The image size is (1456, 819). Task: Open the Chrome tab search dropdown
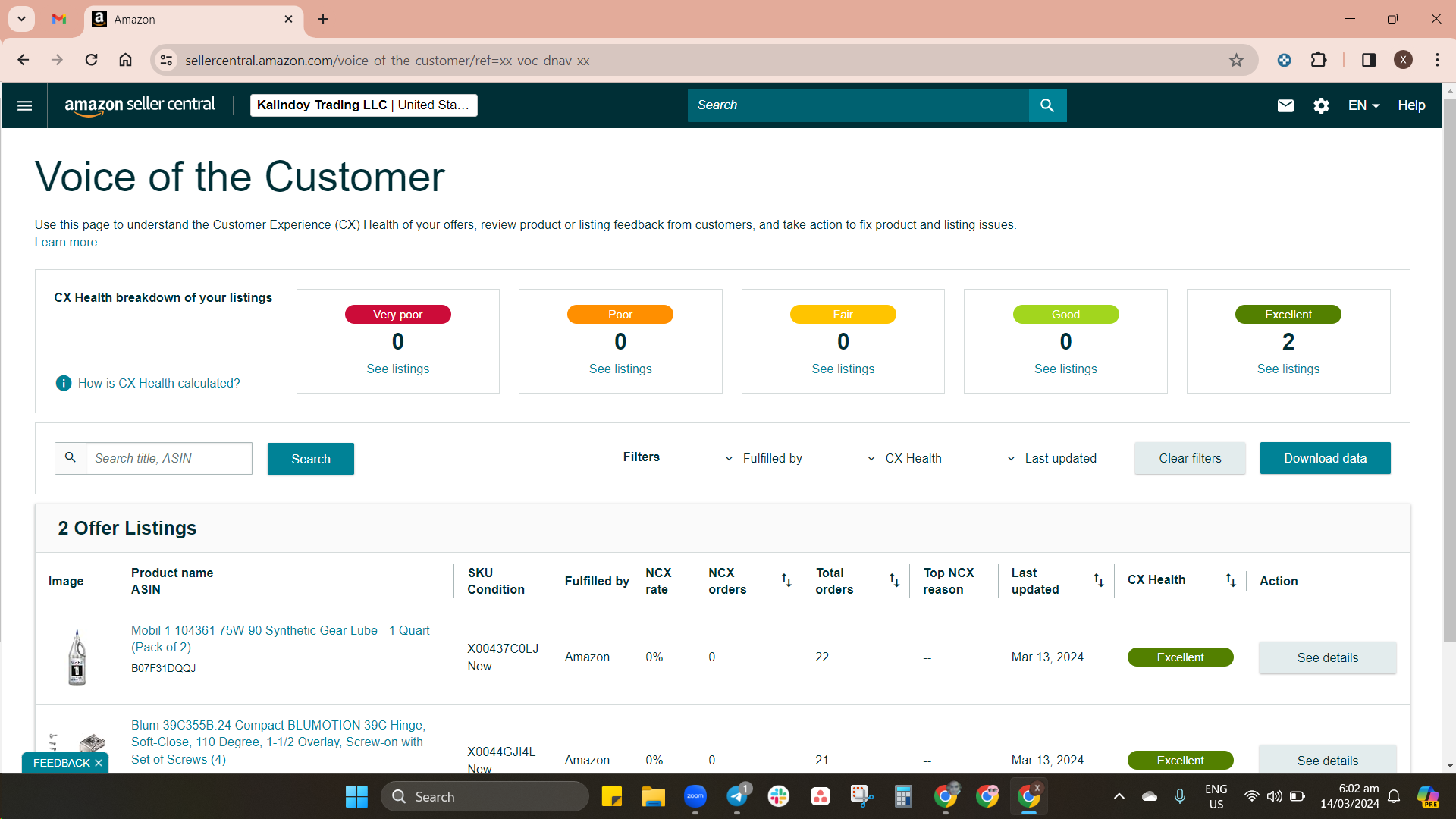point(21,19)
